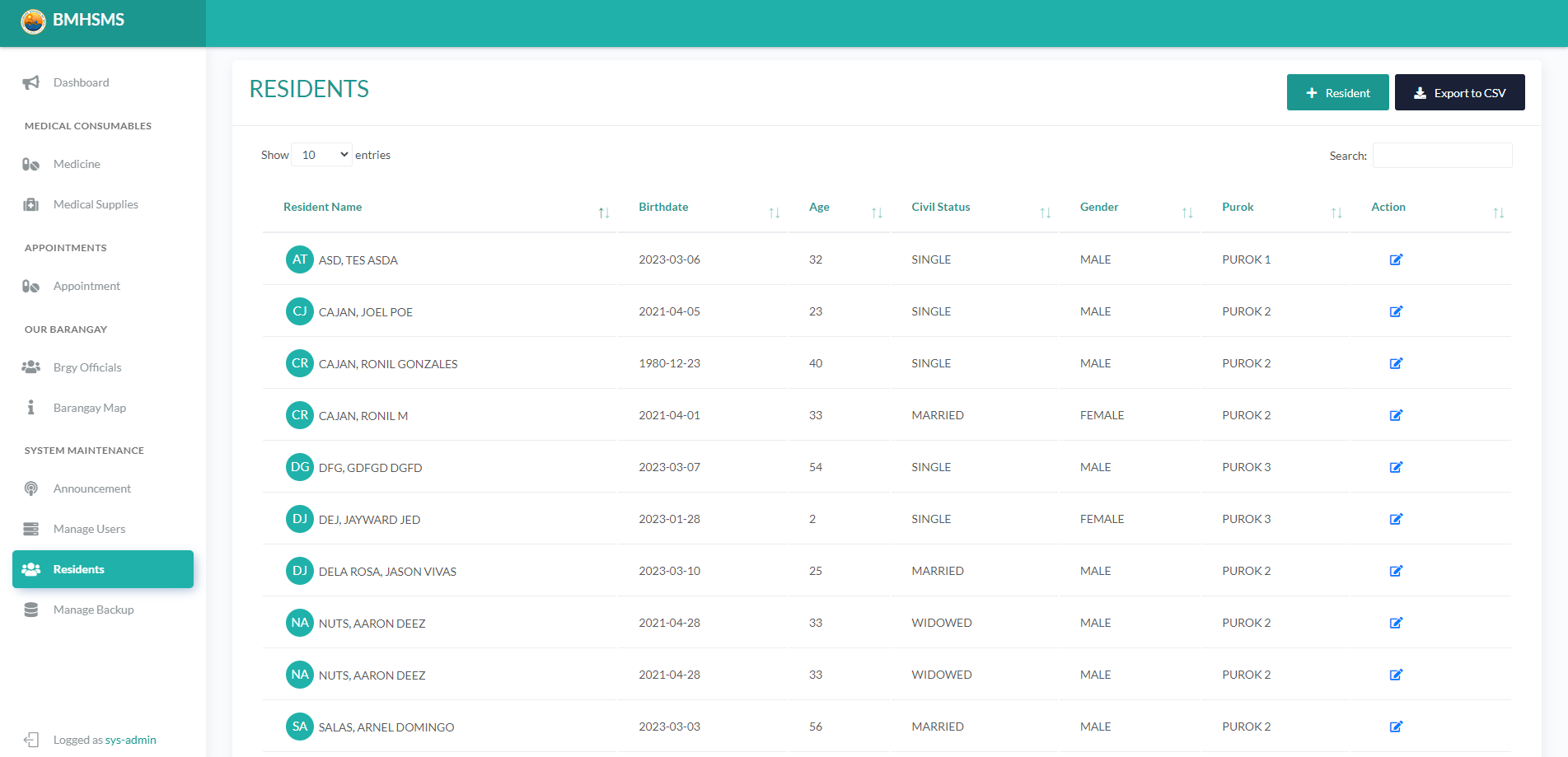Select the Appointment icon in sidebar
The image size is (1568, 757).
(x=30, y=286)
